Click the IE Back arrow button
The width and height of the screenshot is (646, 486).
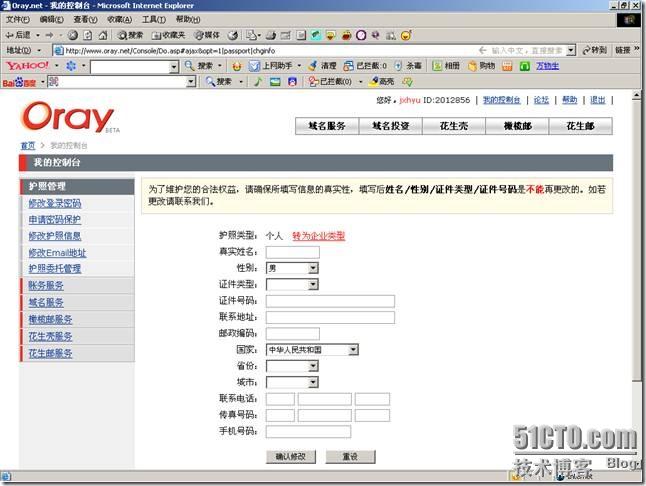coord(18,35)
